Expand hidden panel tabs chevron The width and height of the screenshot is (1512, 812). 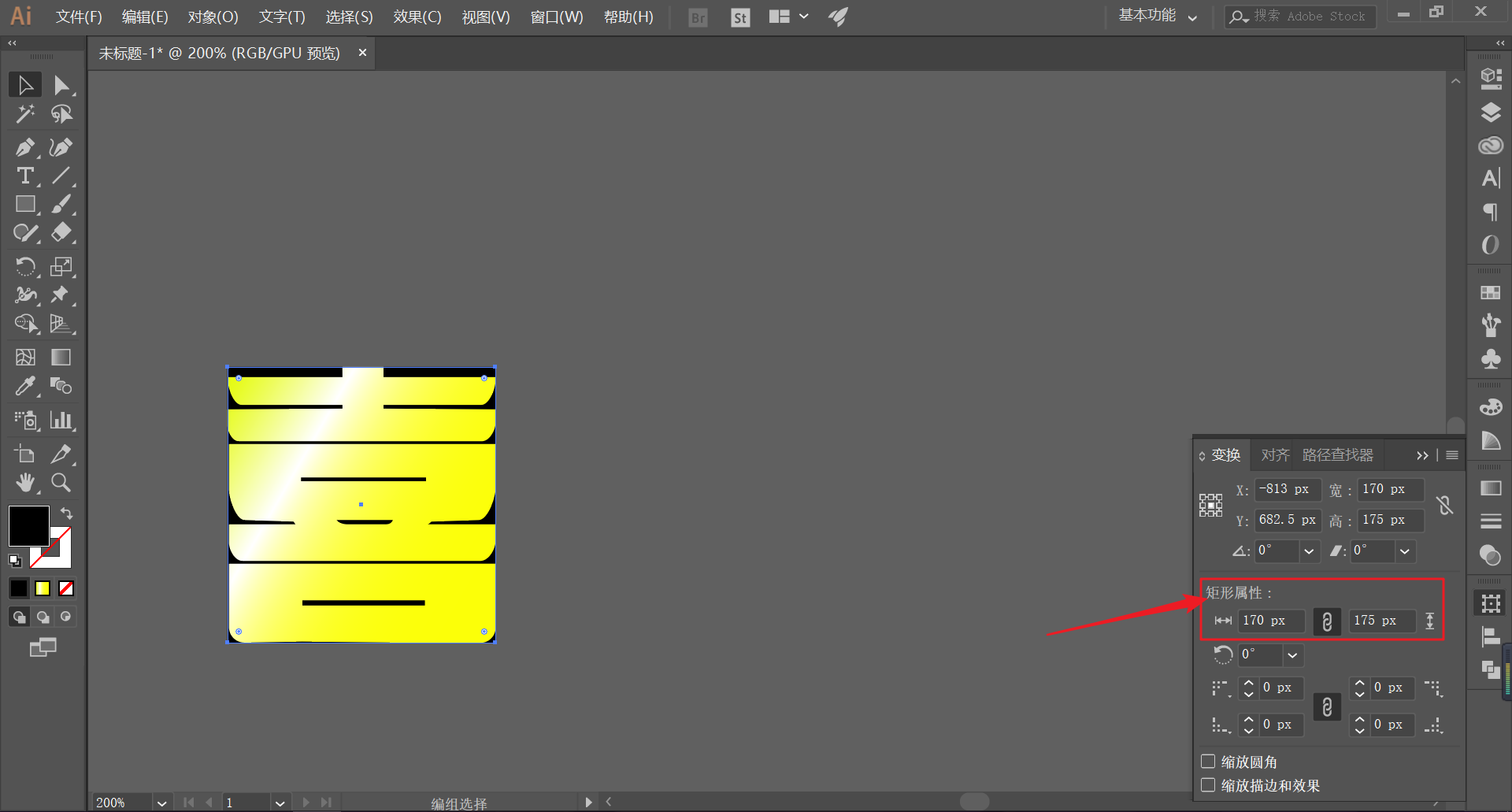(1422, 455)
